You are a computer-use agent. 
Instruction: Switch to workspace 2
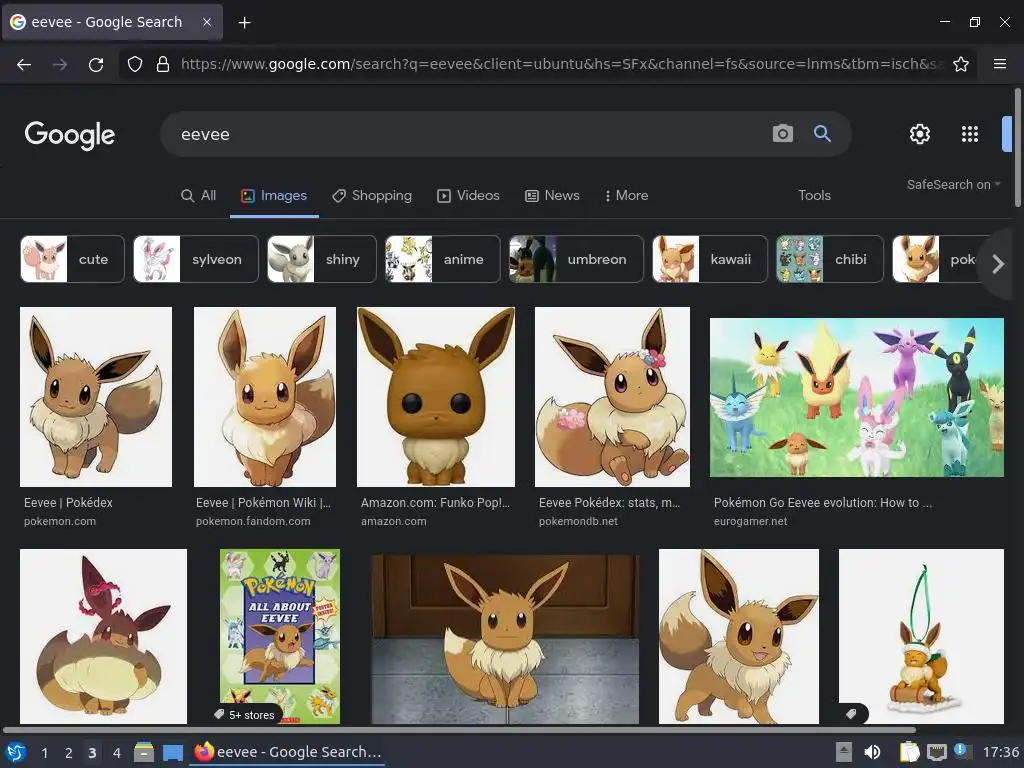[x=68, y=753]
